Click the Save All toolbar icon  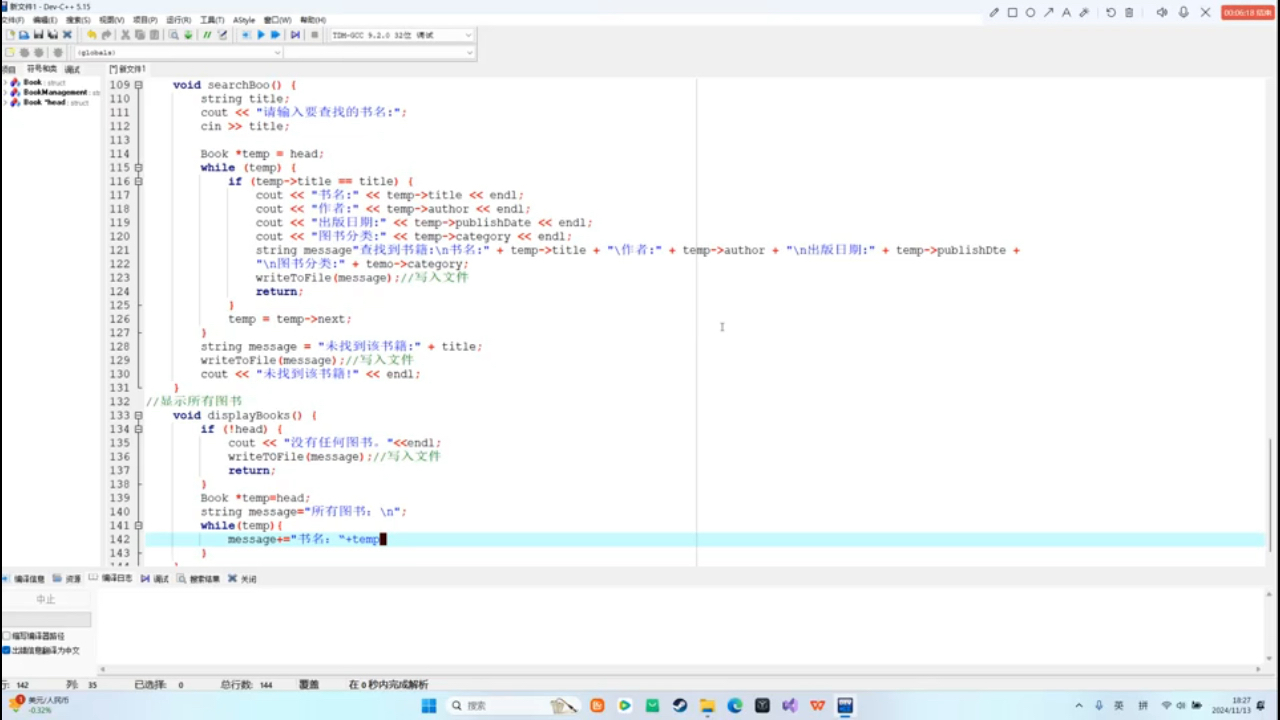click(53, 35)
